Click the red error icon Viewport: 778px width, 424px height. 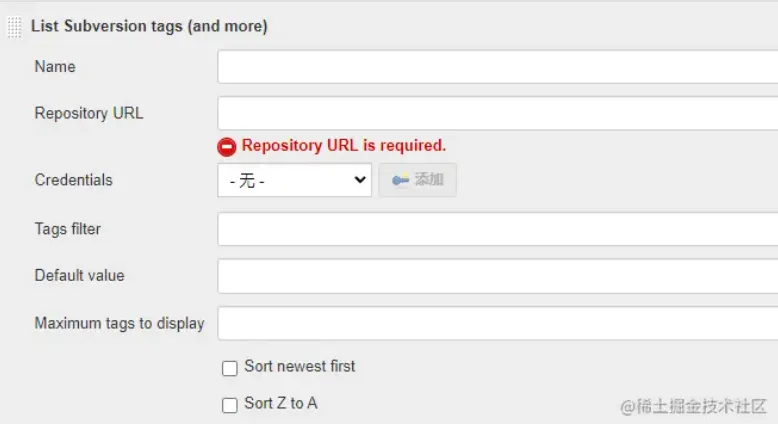(228, 146)
